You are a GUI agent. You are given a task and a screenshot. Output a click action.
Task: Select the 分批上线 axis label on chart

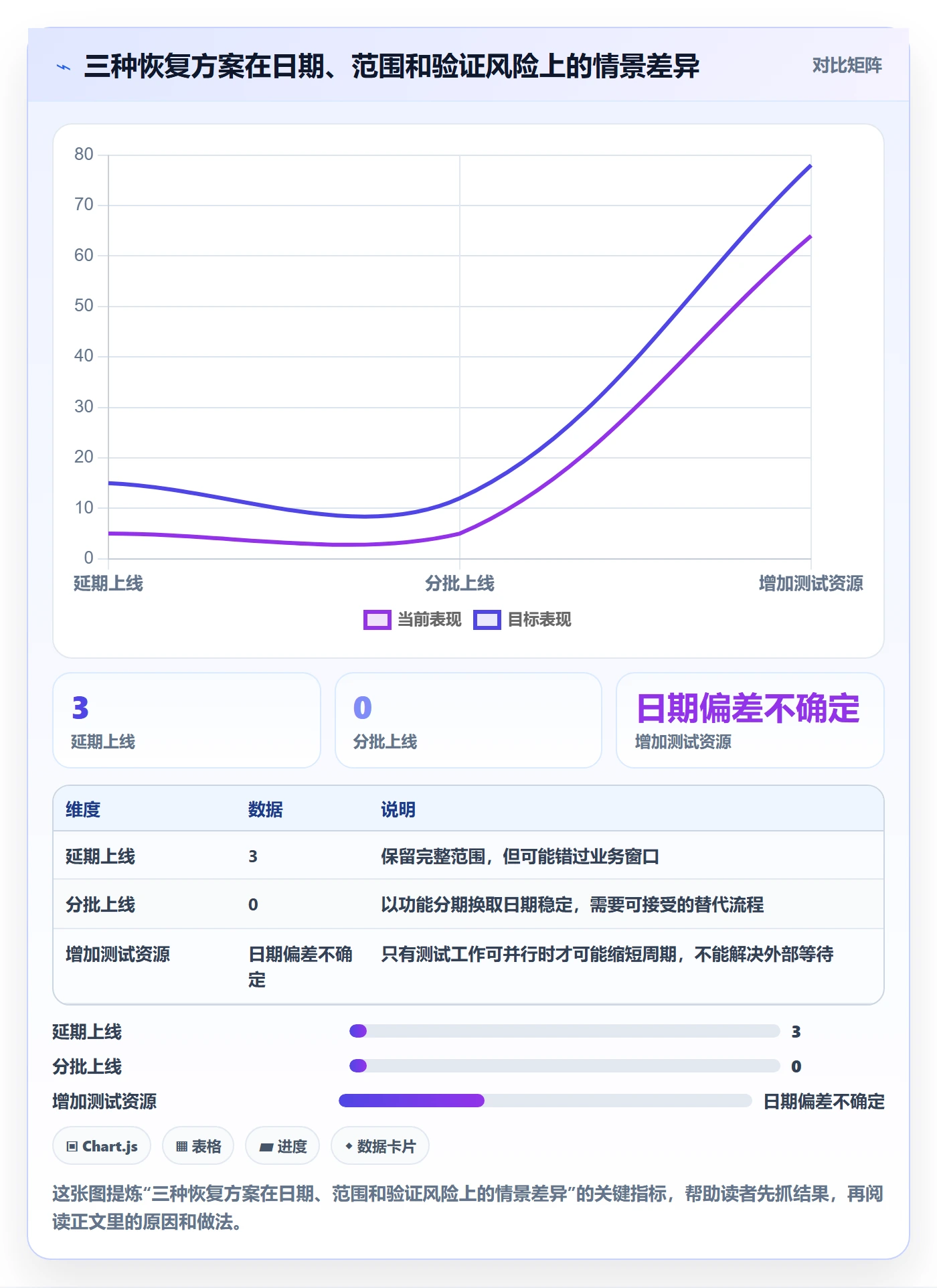[460, 584]
